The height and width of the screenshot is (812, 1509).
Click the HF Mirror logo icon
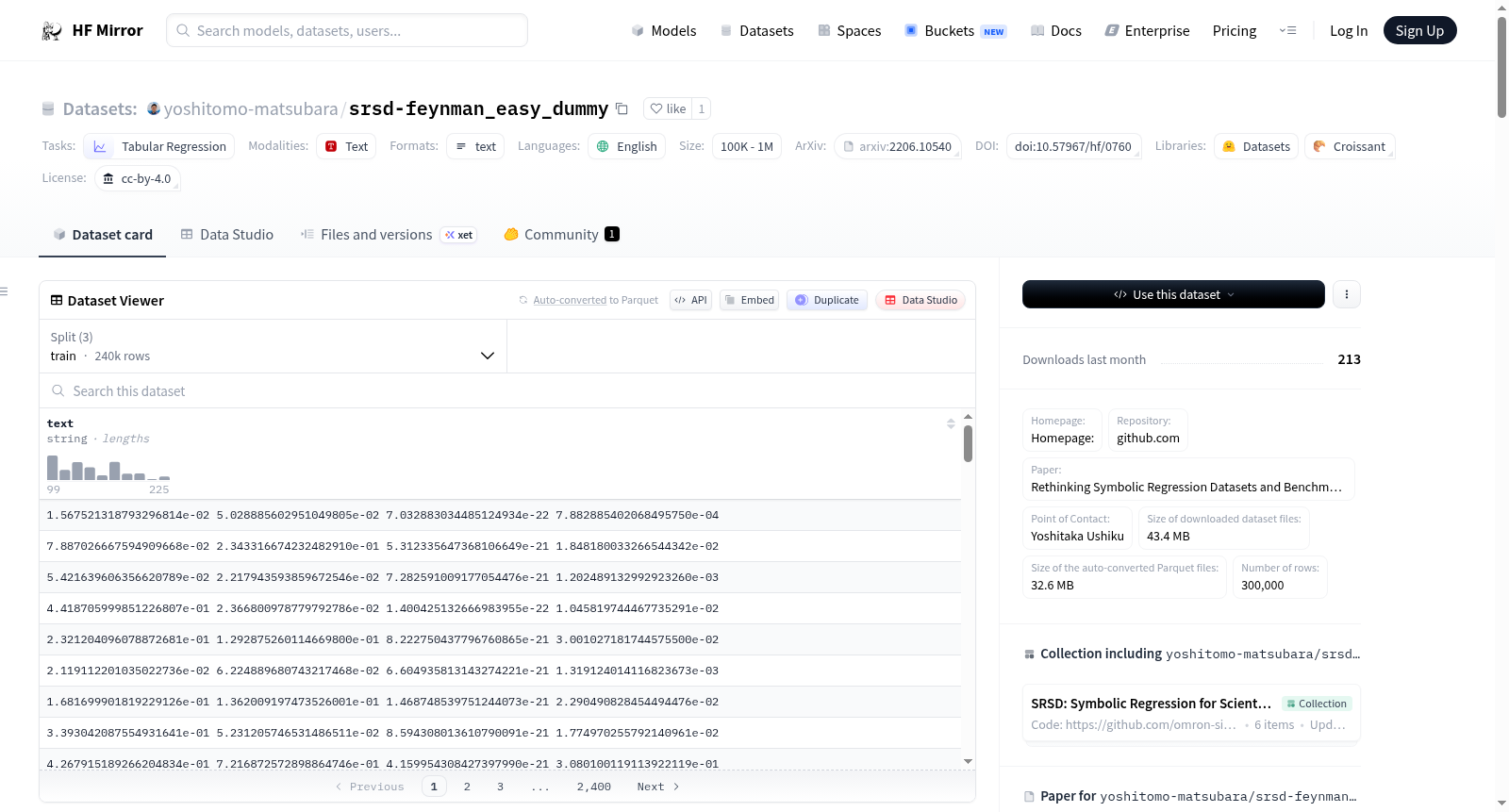pos(52,31)
